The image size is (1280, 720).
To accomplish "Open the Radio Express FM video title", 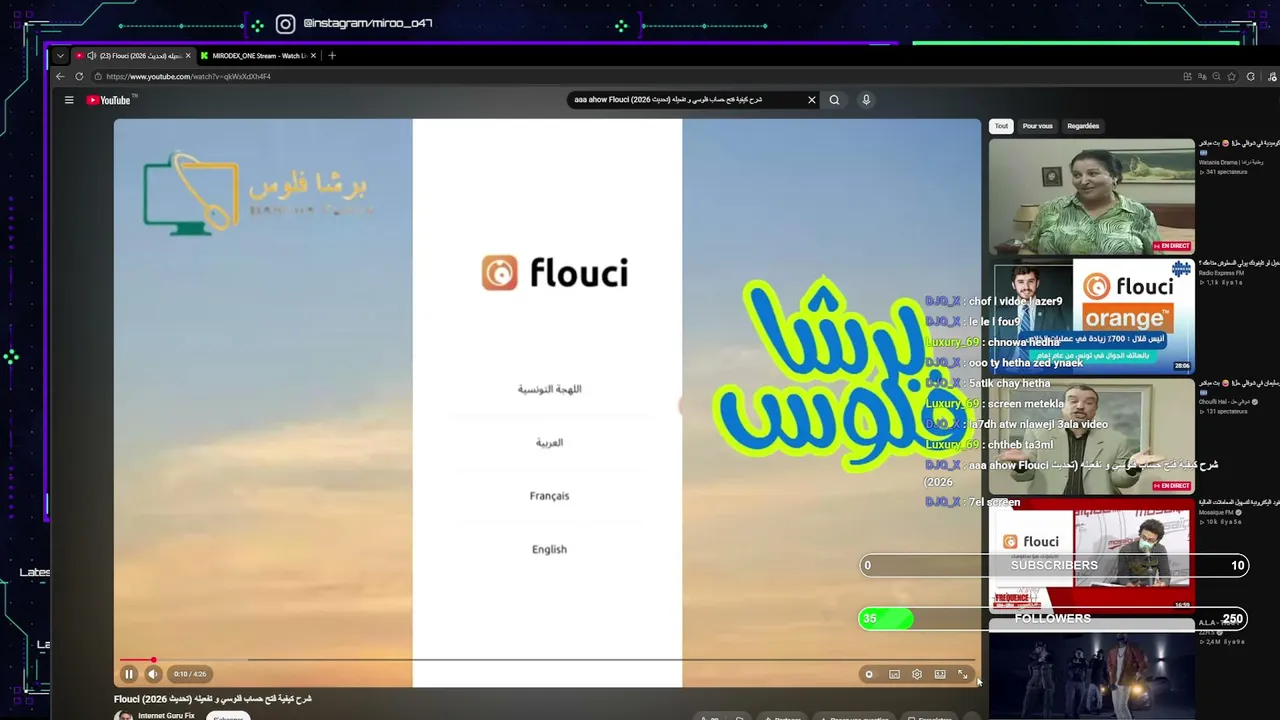I will [x=1238, y=263].
